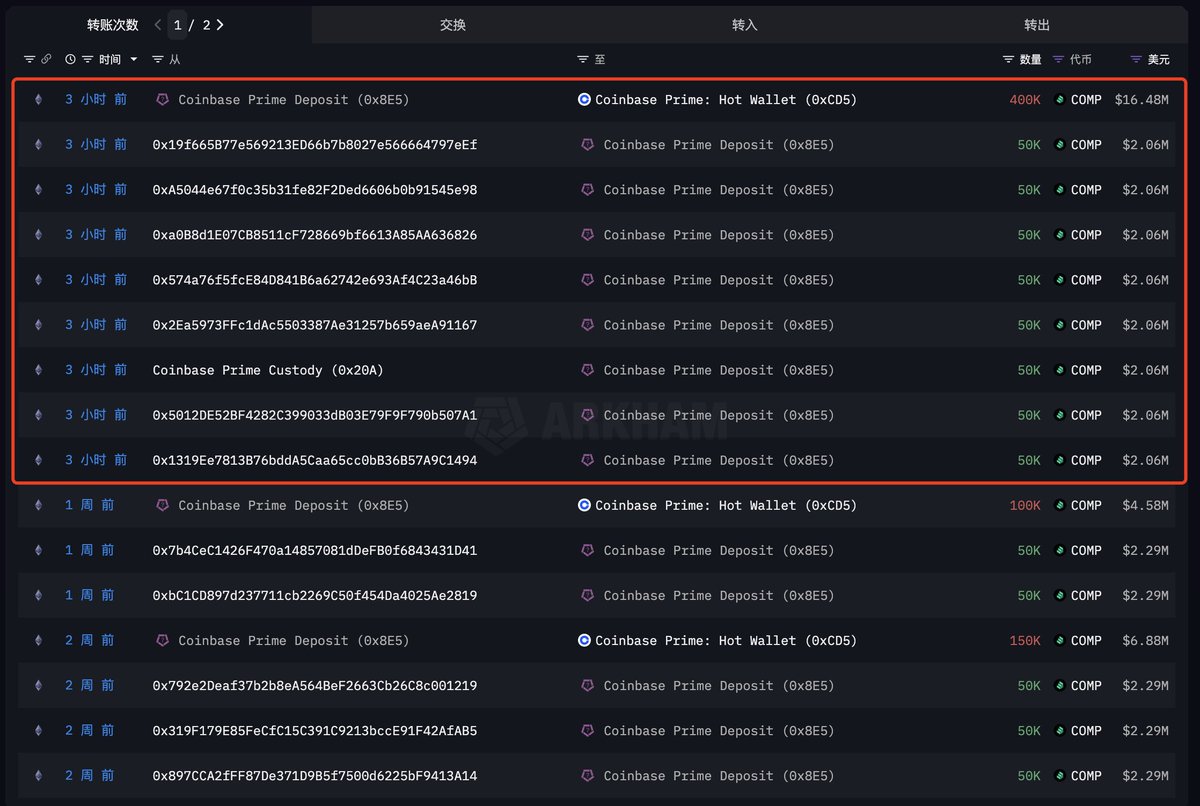This screenshot has width=1200, height=806.
Task: Open the Coinbase Prime Custody (0x20A) entity
Action: 268,370
